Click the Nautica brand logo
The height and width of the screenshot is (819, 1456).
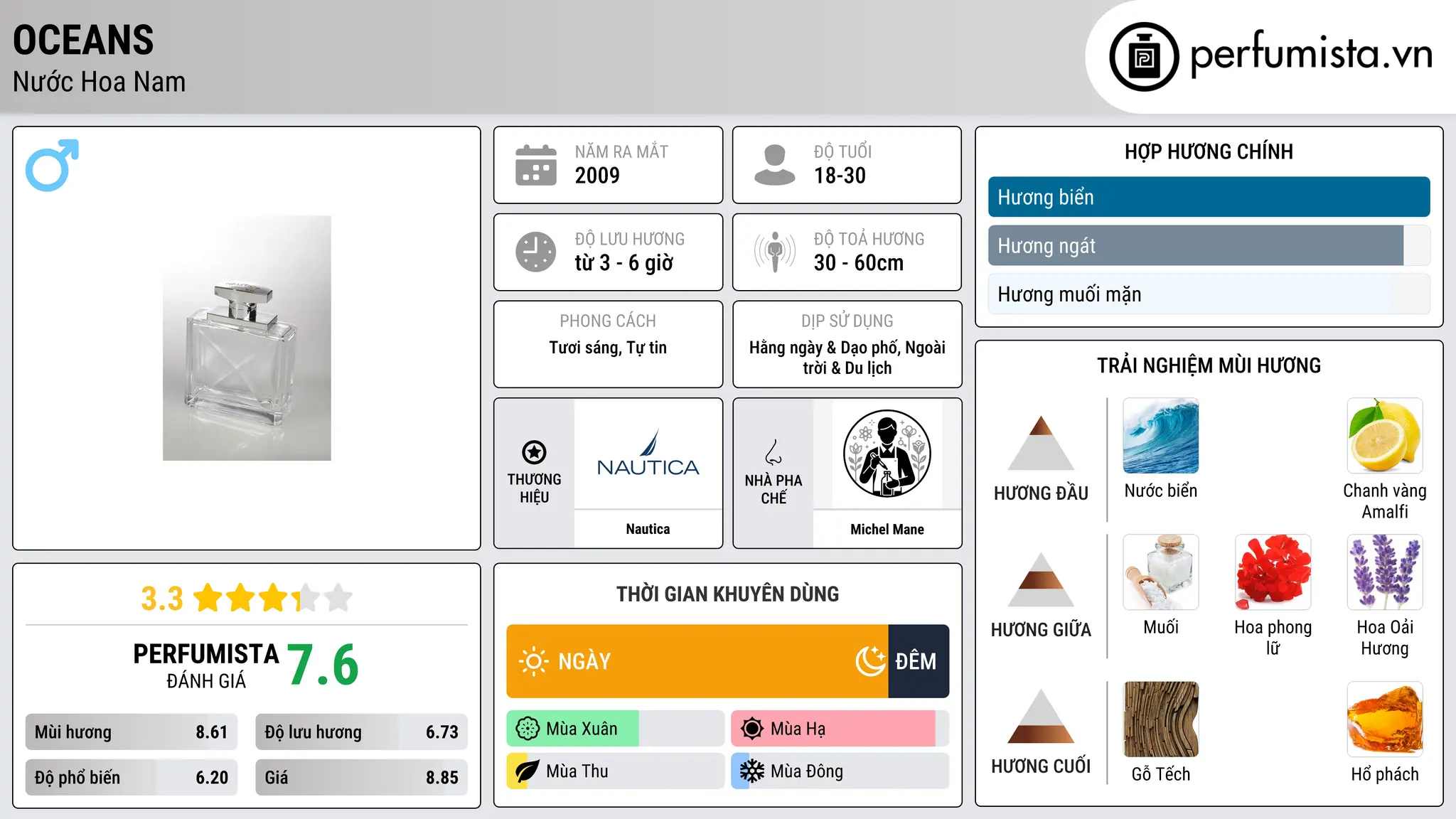648,454
